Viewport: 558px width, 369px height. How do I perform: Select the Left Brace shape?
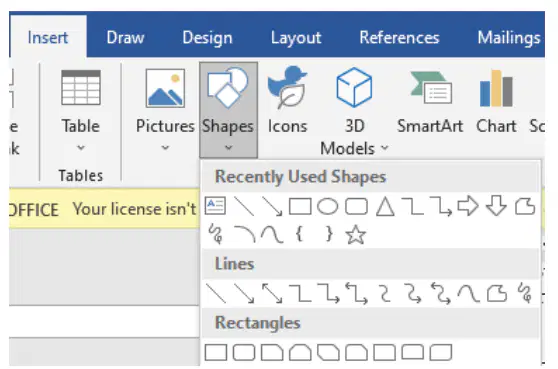300,234
